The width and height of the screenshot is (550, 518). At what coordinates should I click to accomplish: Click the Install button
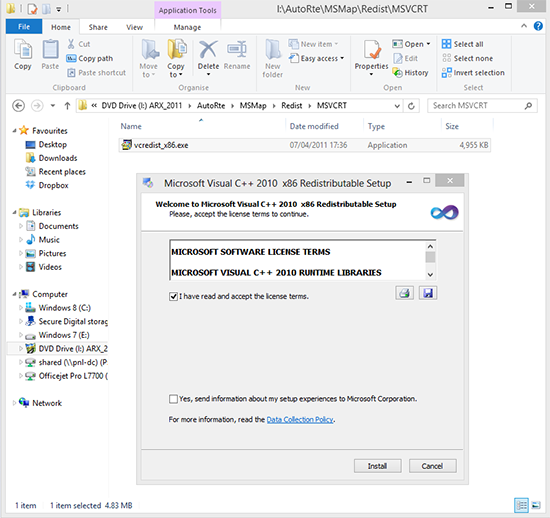tap(377, 466)
